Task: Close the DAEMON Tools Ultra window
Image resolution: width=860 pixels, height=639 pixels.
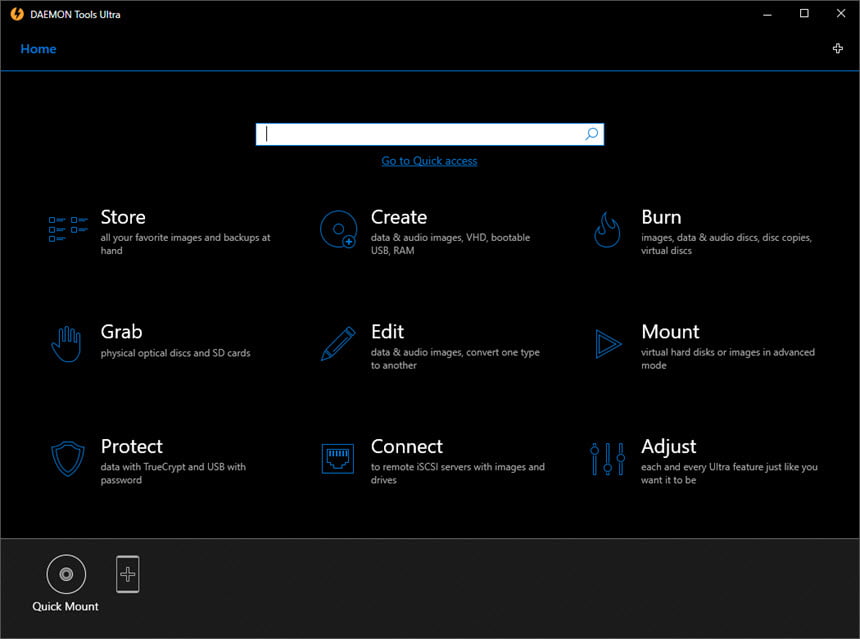Action: [841, 14]
